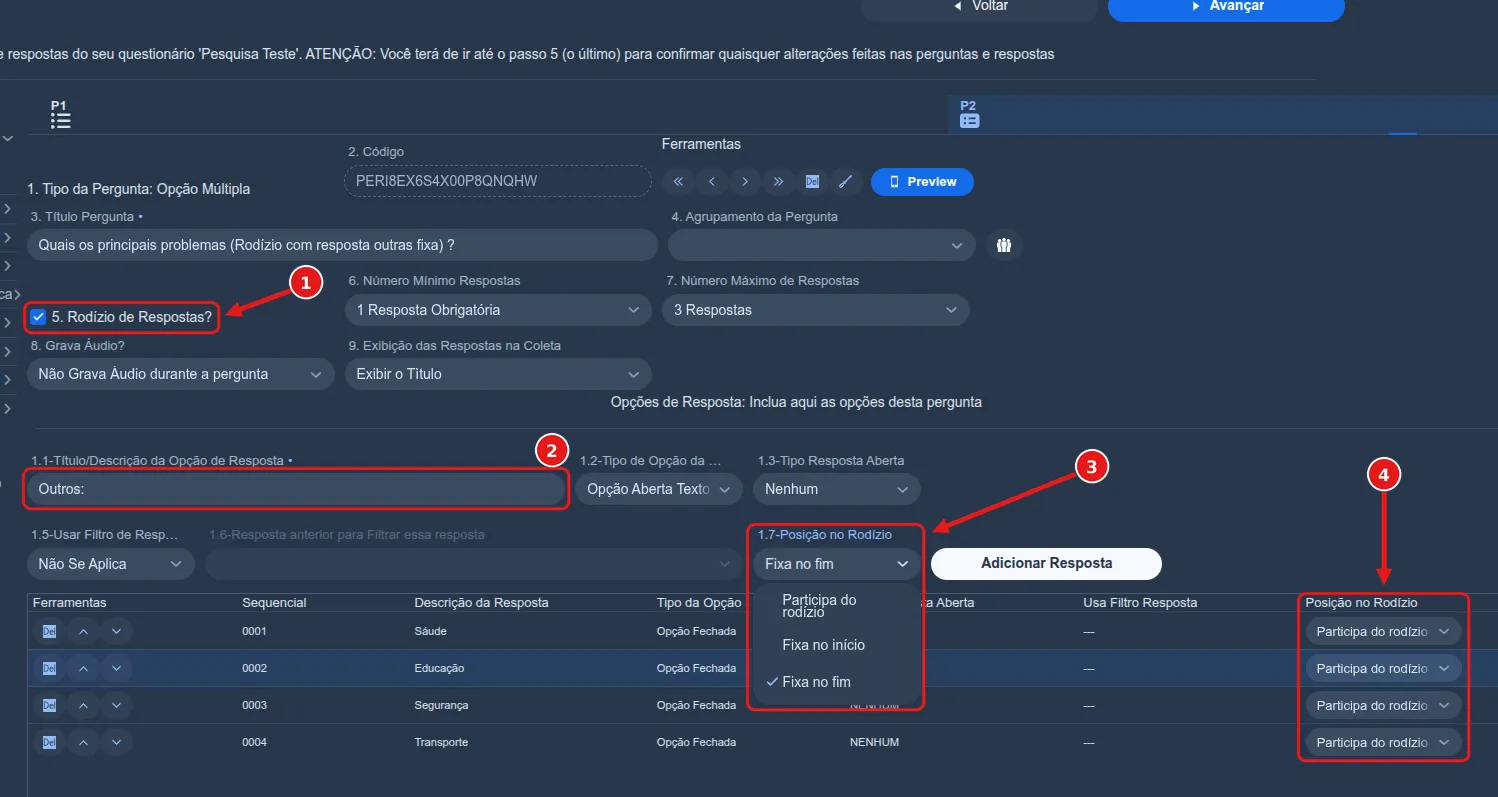Toggle the Posição no Rodízio 'Fixa no fim' select
The height and width of the screenshot is (797, 1498).
(837, 564)
